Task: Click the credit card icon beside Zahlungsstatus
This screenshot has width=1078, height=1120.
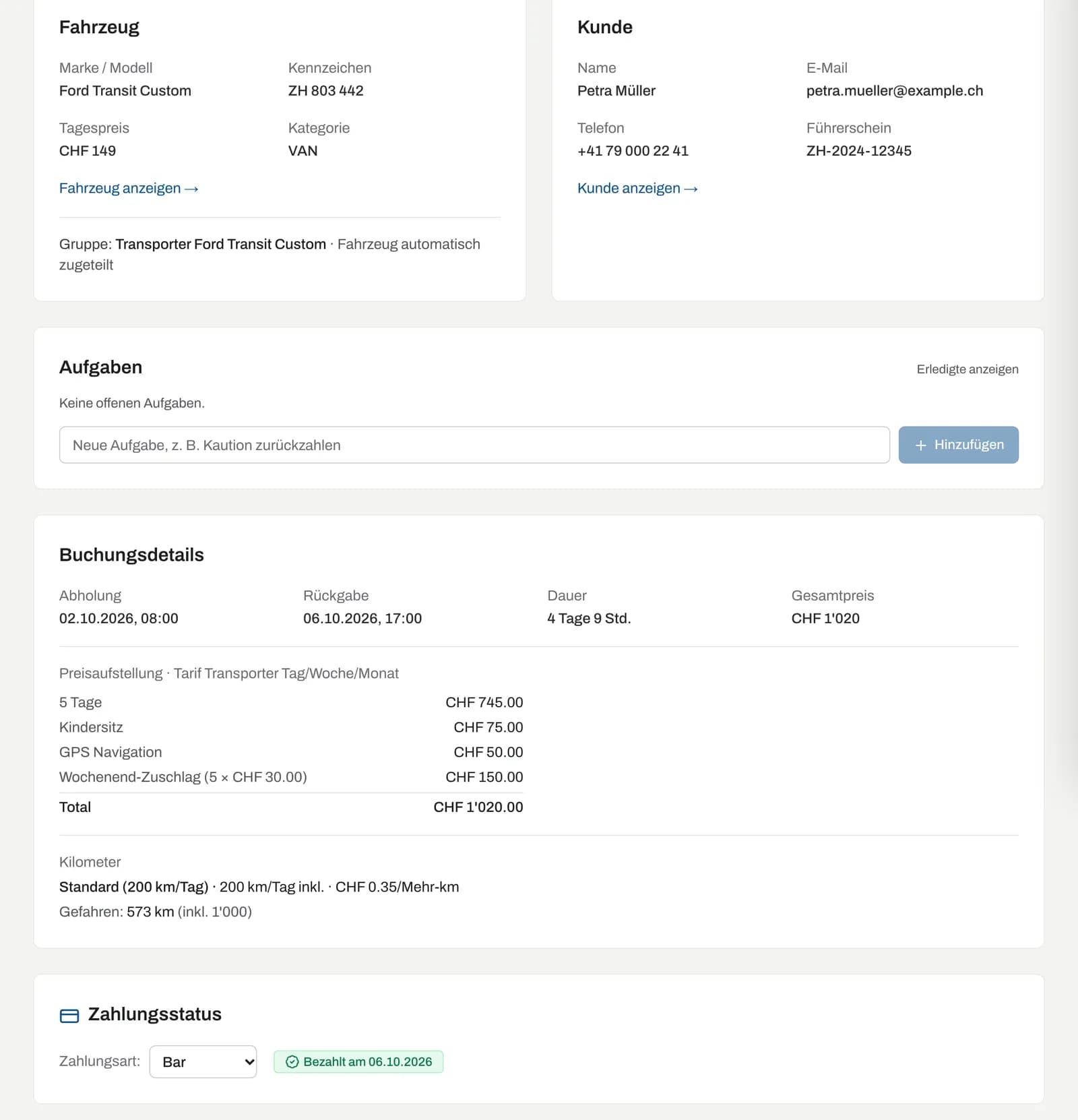Action: point(69,1016)
